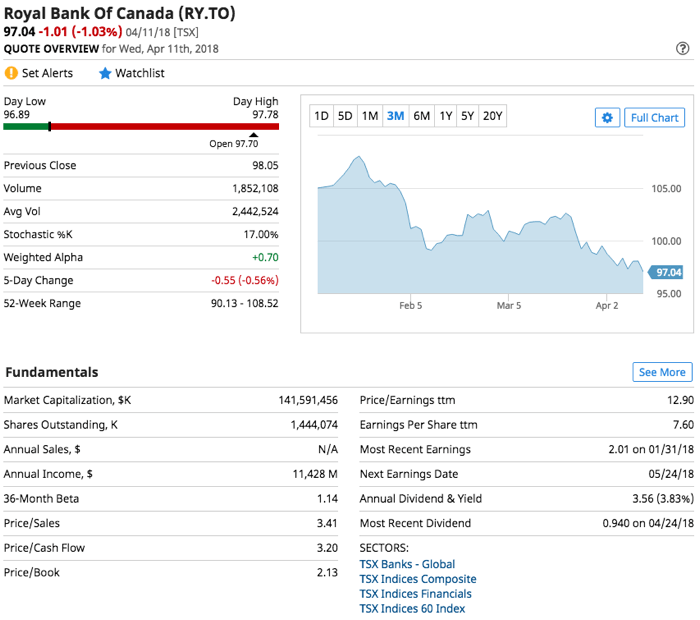Screen dimensions: 700x620
Task: Open the Full Chart button
Action: pos(654,117)
